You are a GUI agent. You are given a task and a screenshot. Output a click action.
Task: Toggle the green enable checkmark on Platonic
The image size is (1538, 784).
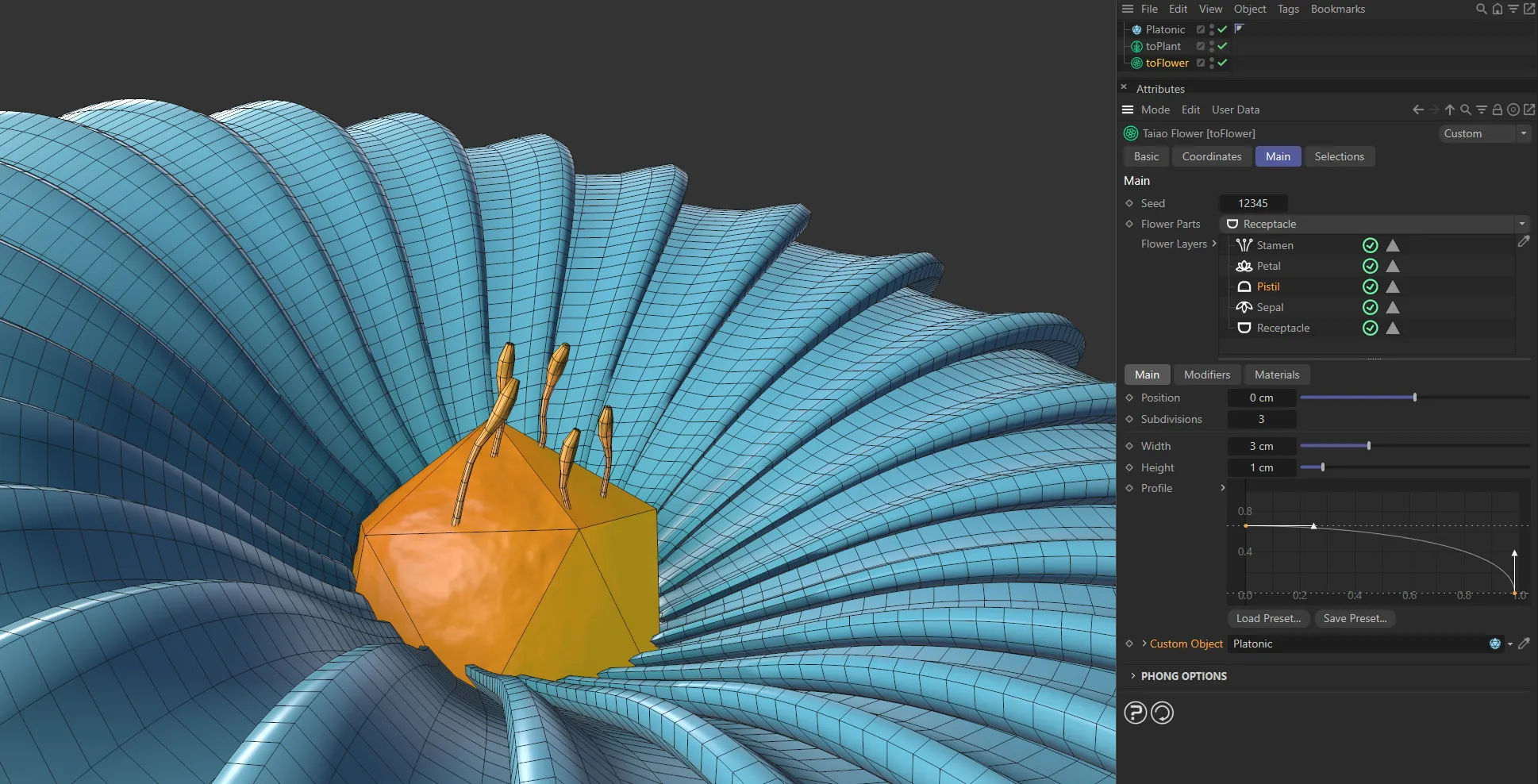(1221, 29)
